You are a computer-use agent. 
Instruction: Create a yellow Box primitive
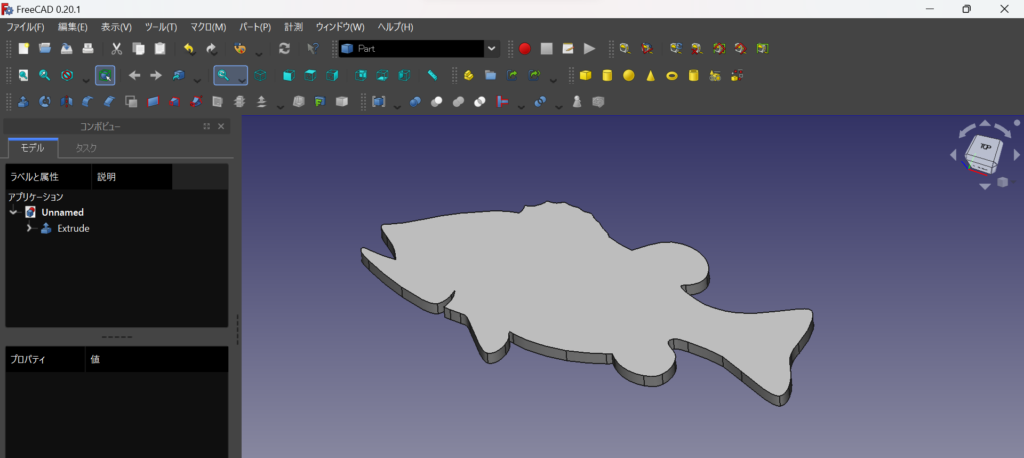(x=586, y=76)
